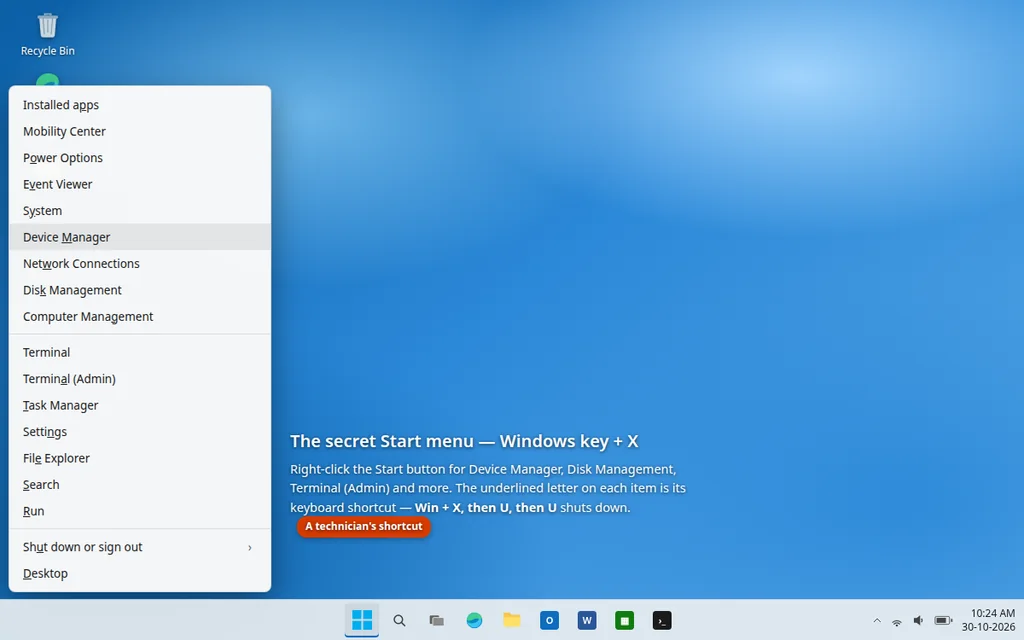Open Mobility Center menu entry
Screen dimensions: 1024x640
point(140,131)
